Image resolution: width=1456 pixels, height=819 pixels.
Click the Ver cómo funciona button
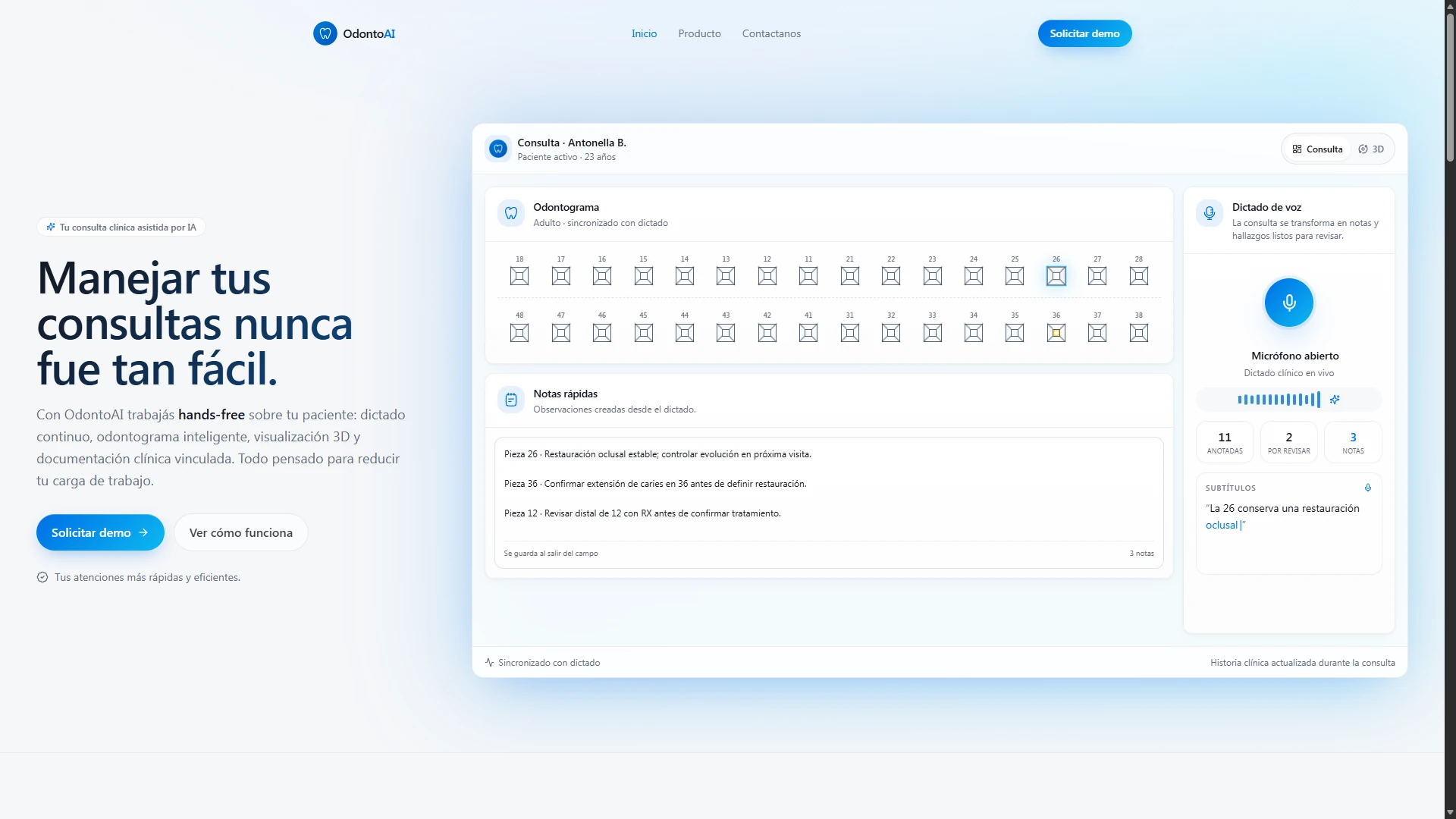241,532
